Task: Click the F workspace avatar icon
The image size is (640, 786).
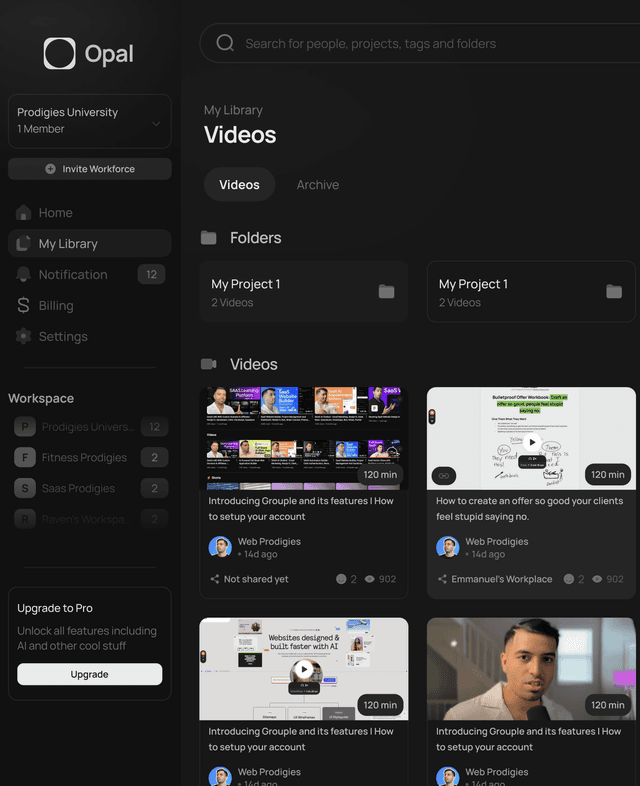Action: point(25,457)
